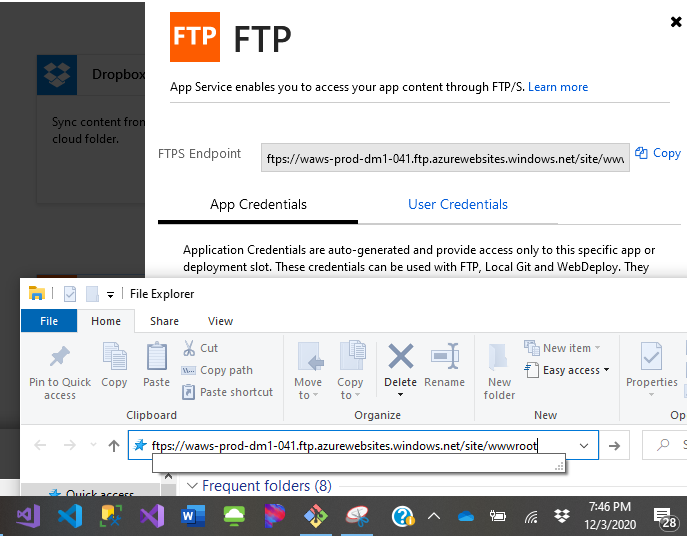Click the Rename icon
This screenshot has width=687, height=536.
pos(445,356)
